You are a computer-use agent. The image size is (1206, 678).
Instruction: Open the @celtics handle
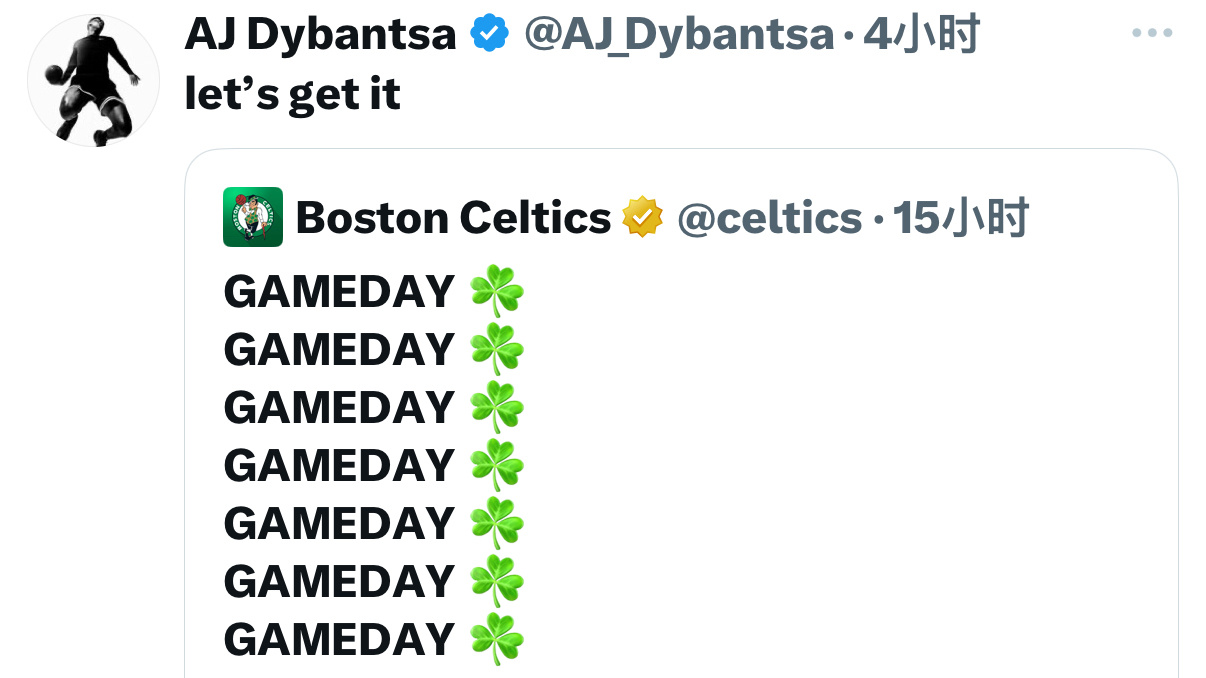coord(769,217)
